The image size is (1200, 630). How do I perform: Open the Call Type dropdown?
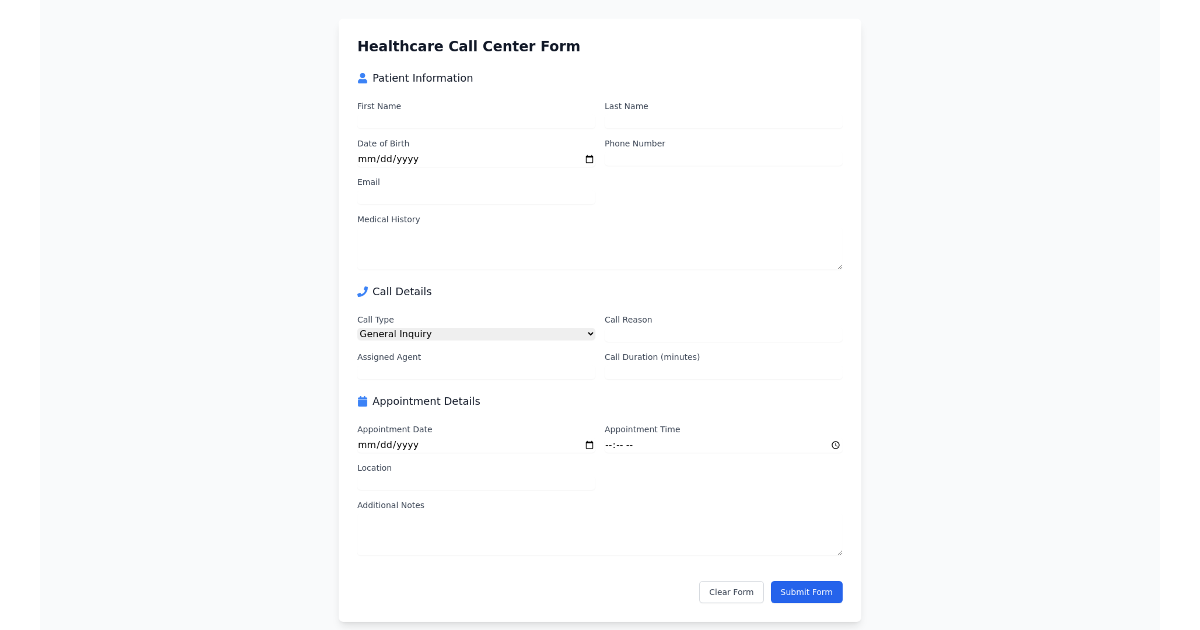pos(475,333)
